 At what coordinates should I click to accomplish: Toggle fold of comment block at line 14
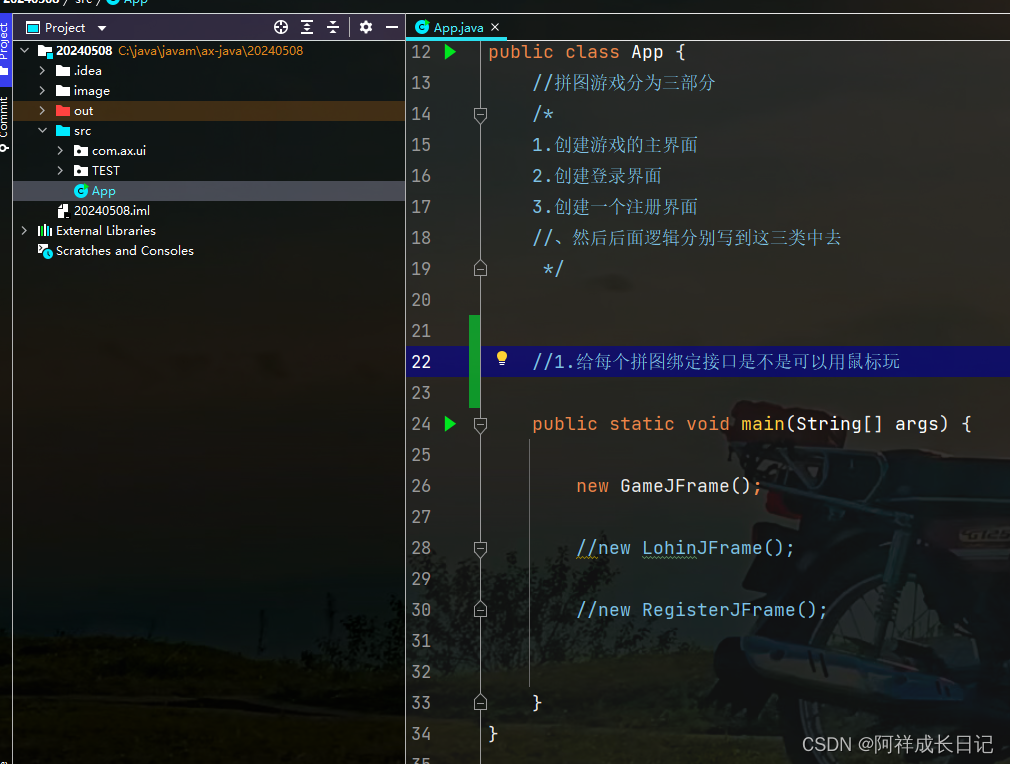480,115
